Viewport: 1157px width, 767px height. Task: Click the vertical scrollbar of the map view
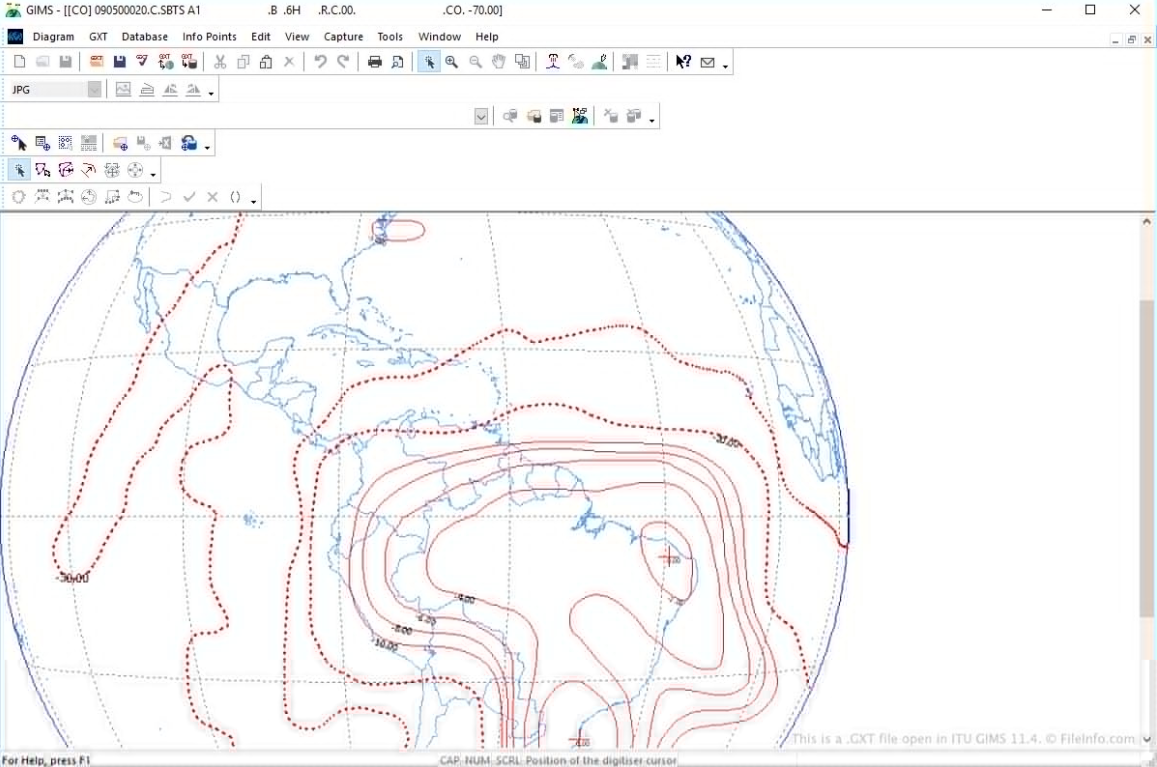point(1146,457)
